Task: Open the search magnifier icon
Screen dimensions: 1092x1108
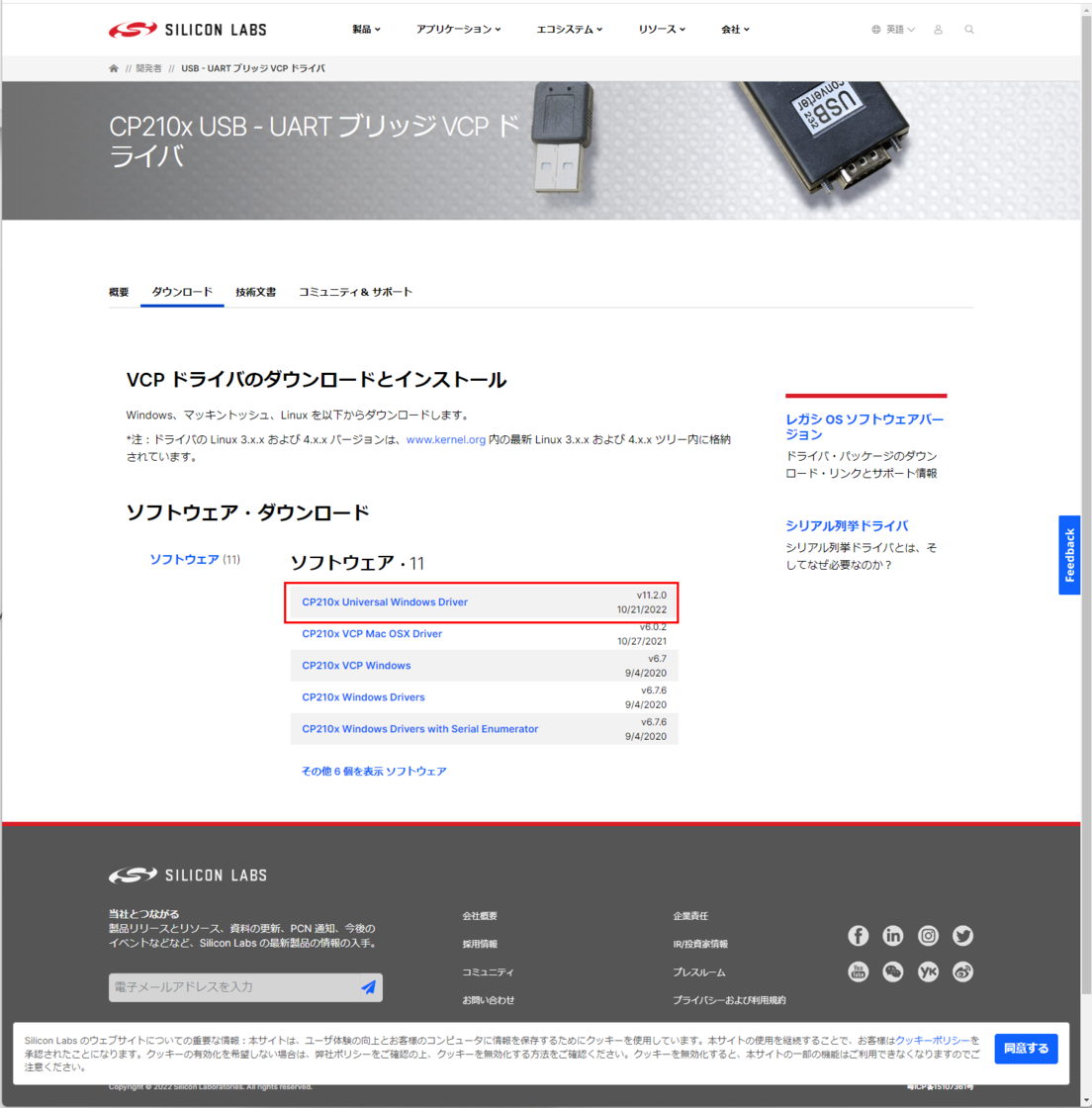Action: coord(969,30)
